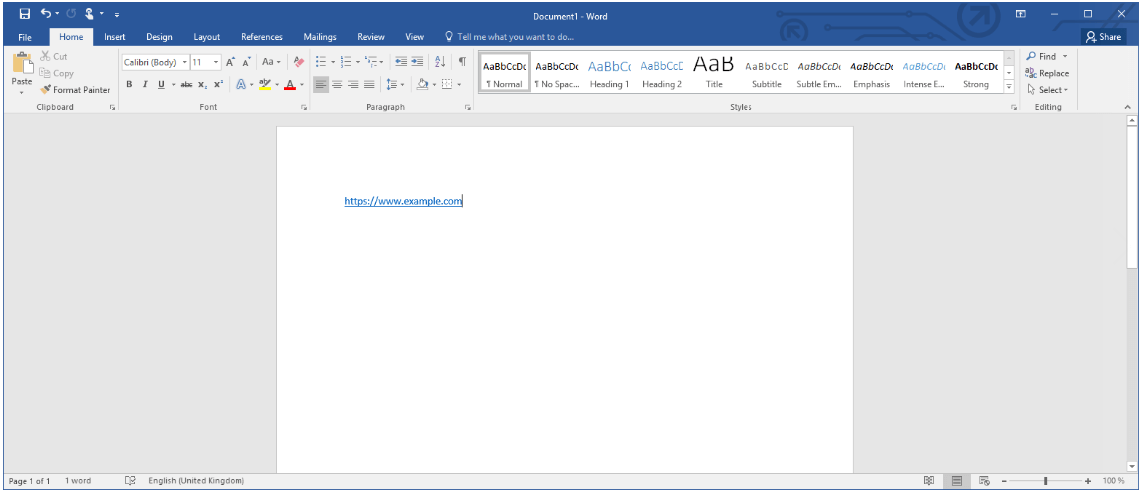Open the File tab
Viewport: 1142px width, 494px height.
25,37
